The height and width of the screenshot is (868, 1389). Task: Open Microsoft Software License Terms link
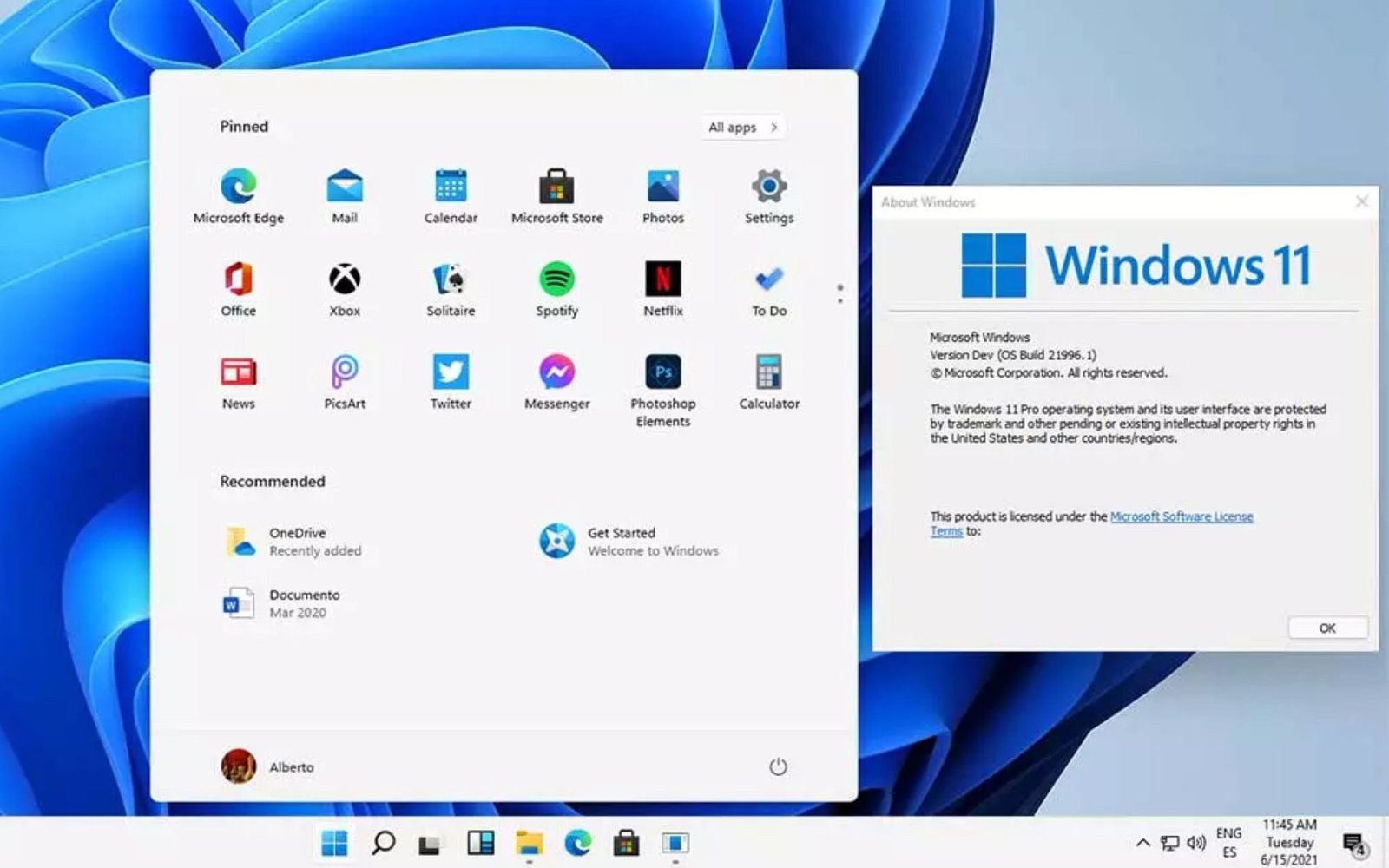point(1182,516)
